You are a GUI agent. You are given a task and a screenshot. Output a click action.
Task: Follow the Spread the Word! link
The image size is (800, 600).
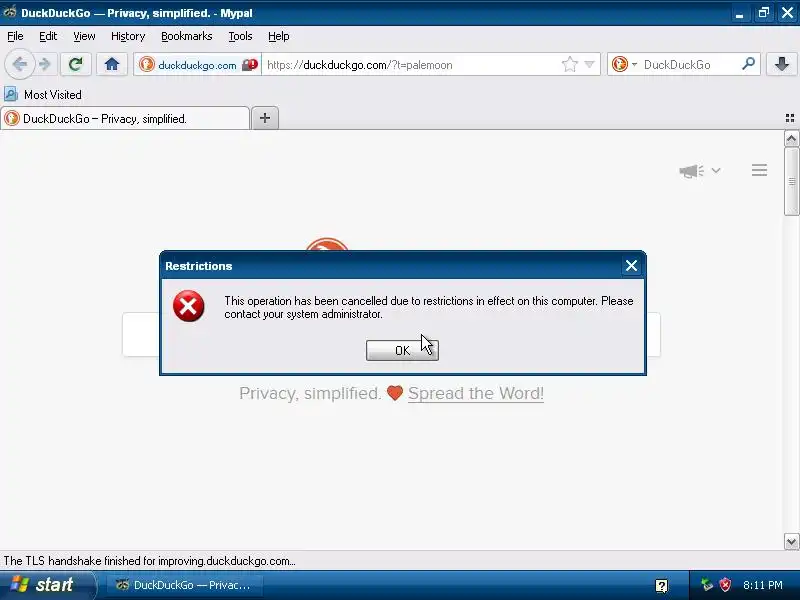[476, 393]
